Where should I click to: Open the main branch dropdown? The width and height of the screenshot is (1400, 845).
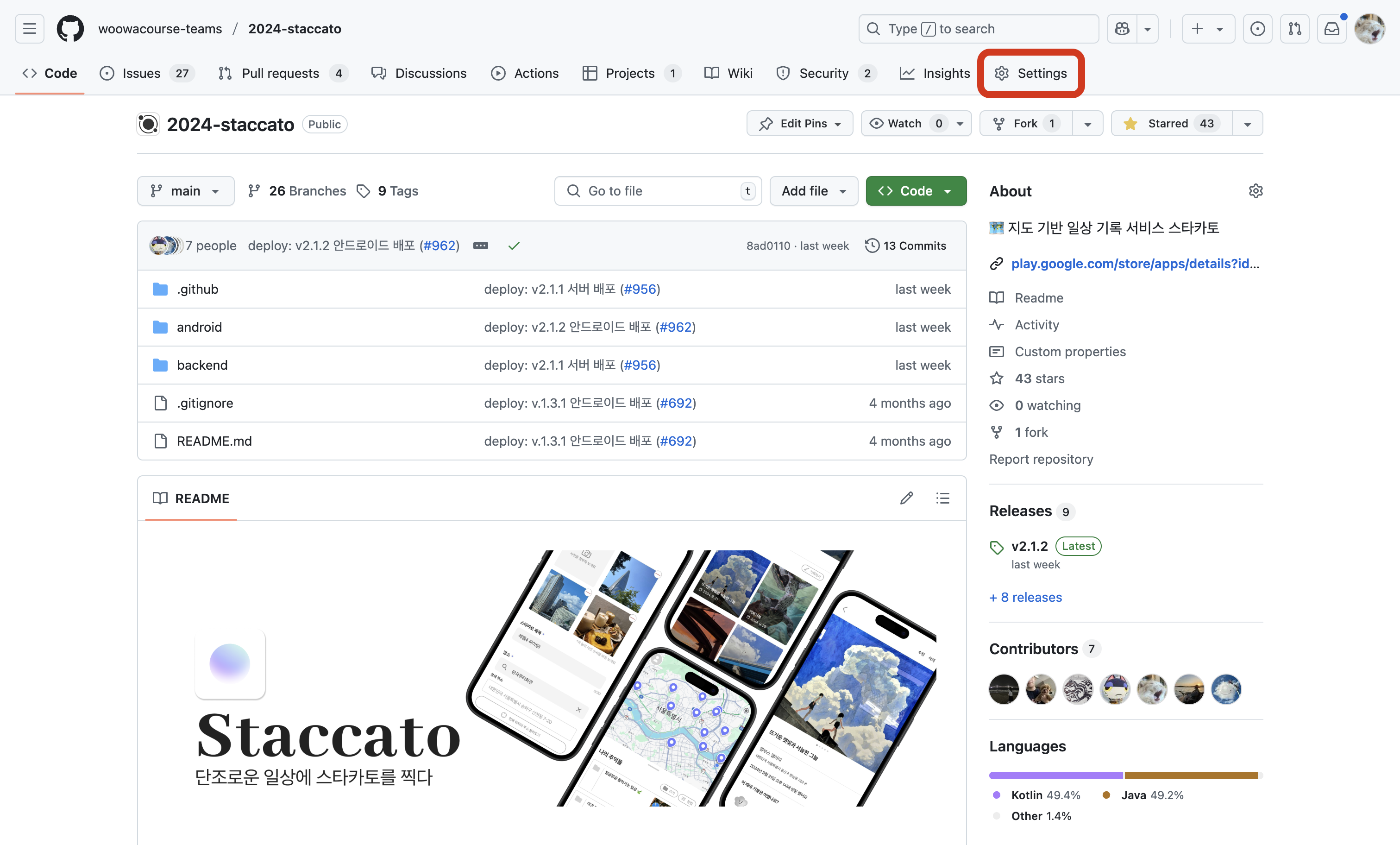point(185,191)
